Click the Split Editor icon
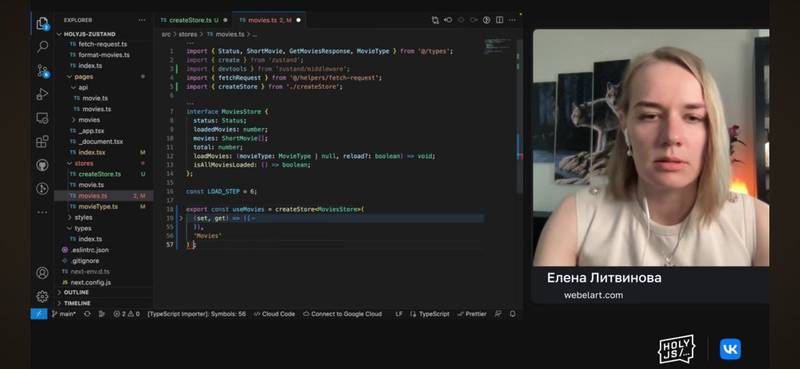The width and height of the screenshot is (800, 369). tap(499, 20)
